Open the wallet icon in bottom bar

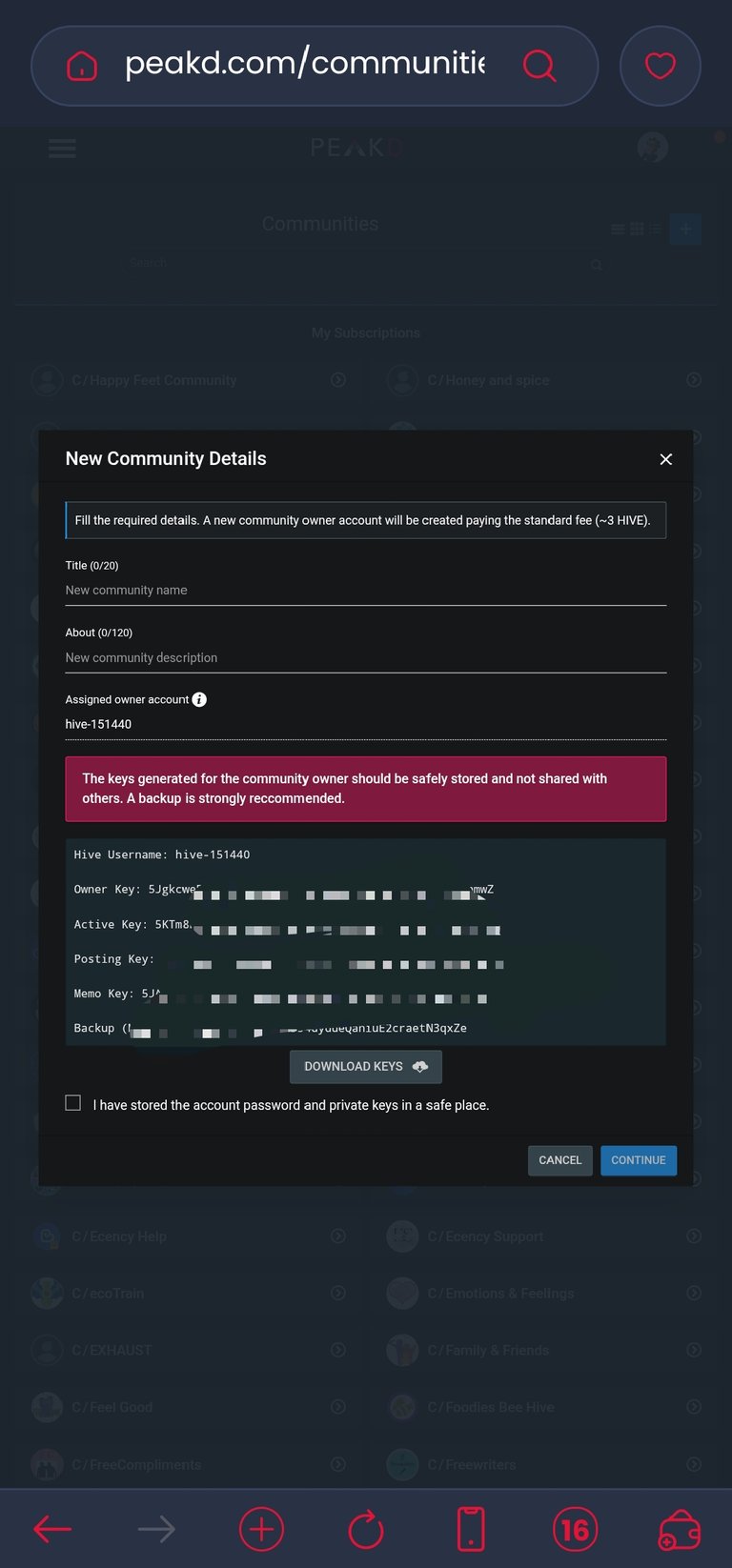680,1530
